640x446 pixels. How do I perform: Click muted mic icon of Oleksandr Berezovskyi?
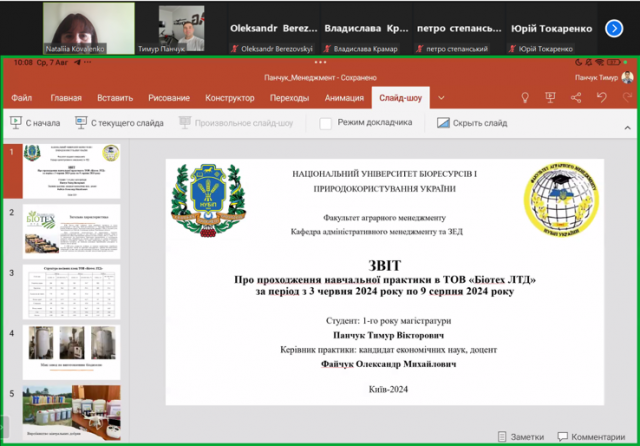tap(234, 49)
